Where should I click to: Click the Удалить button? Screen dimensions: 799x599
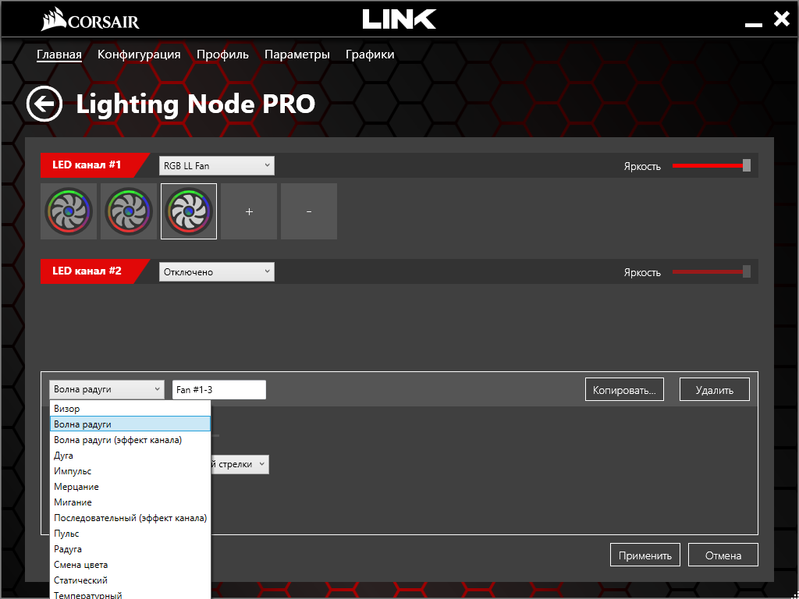point(714,390)
